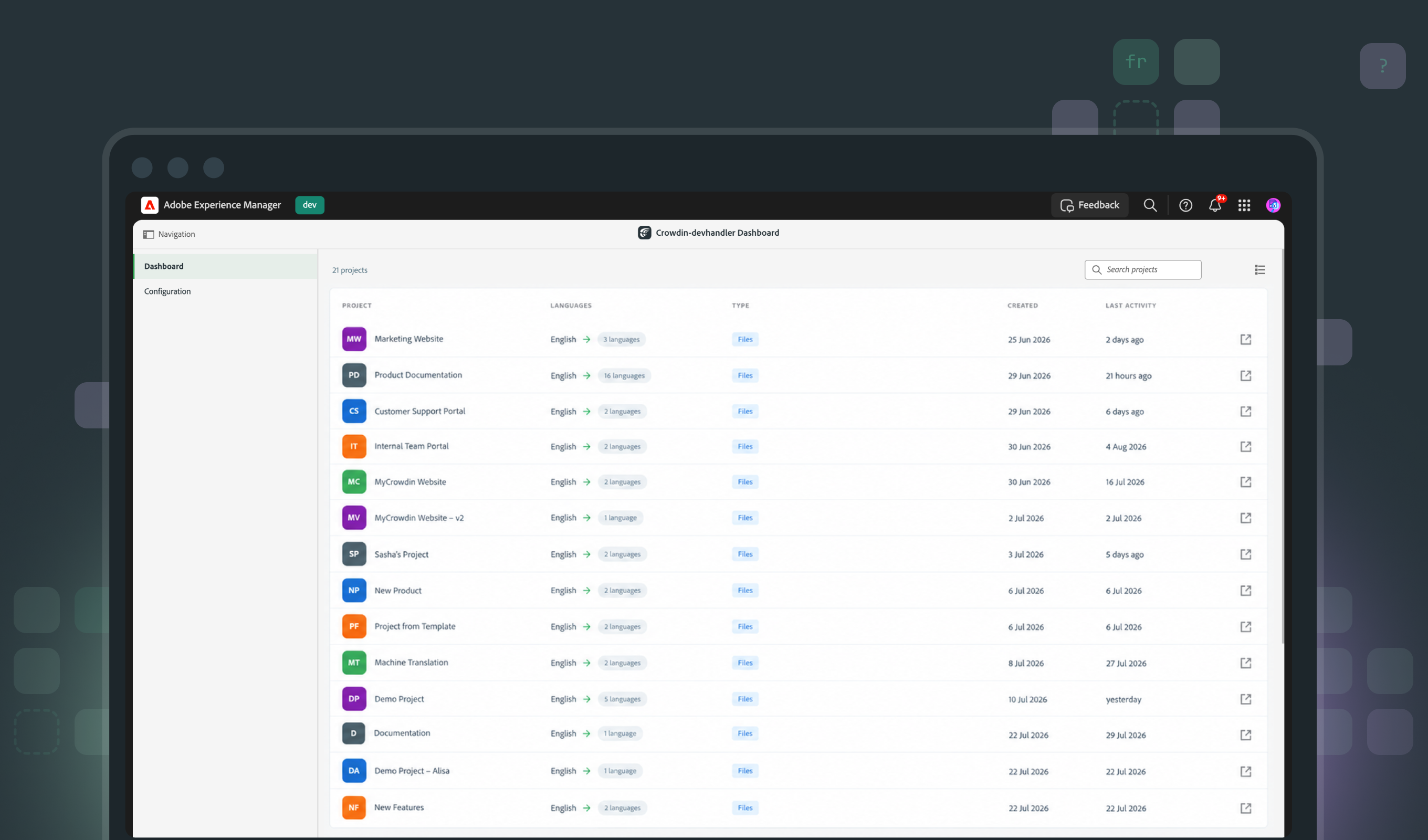Open Configuration in the sidebar
Image resolution: width=1428 pixels, height=840 pixels.
(226, 291)
